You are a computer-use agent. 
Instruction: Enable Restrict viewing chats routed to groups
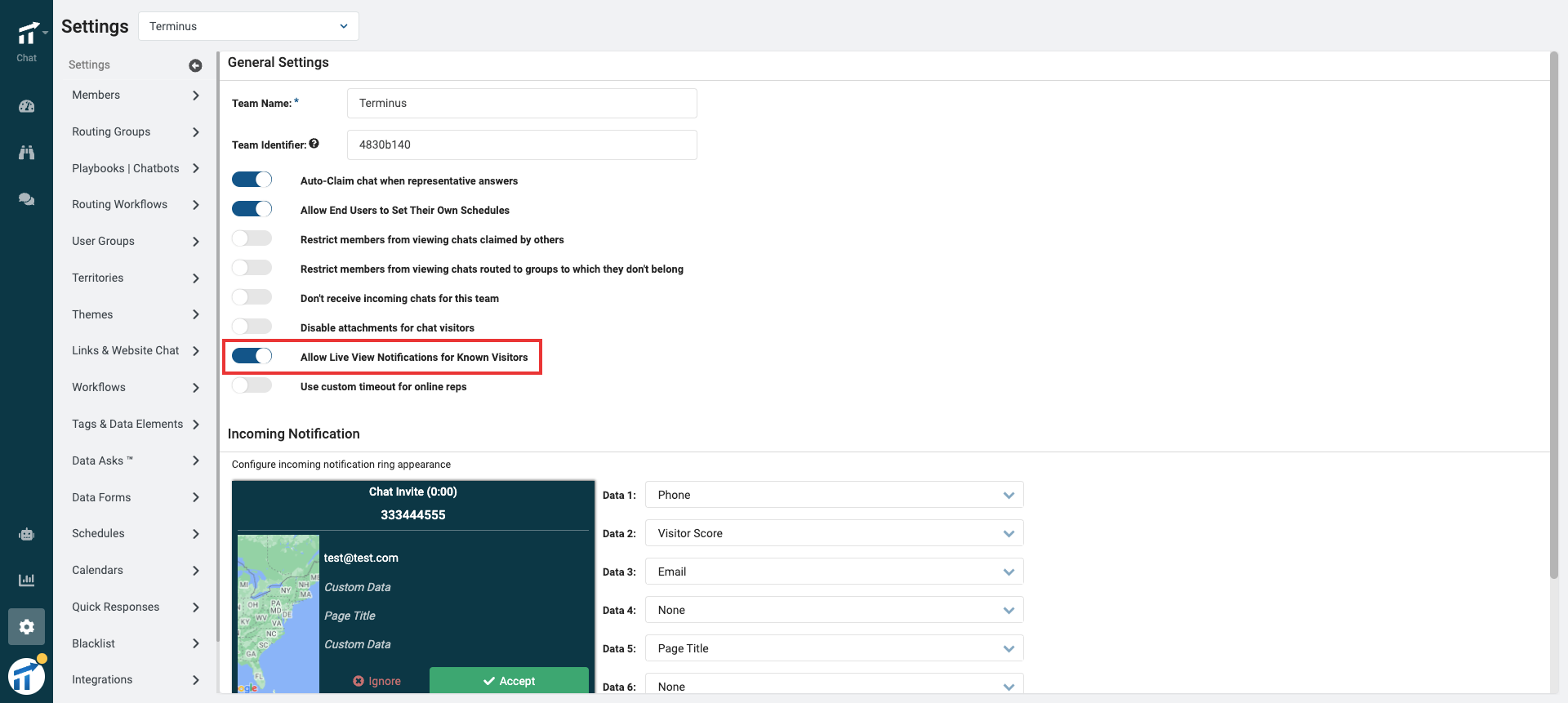pos(252,268)
